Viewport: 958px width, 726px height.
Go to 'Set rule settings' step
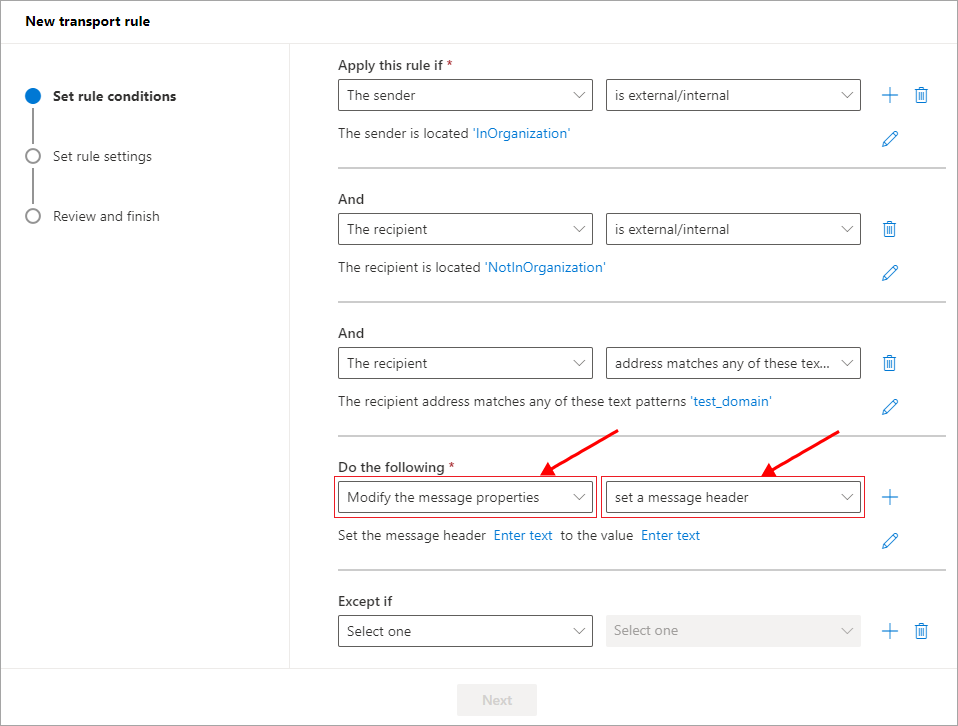pyautogui.click(x=102, y=156)
